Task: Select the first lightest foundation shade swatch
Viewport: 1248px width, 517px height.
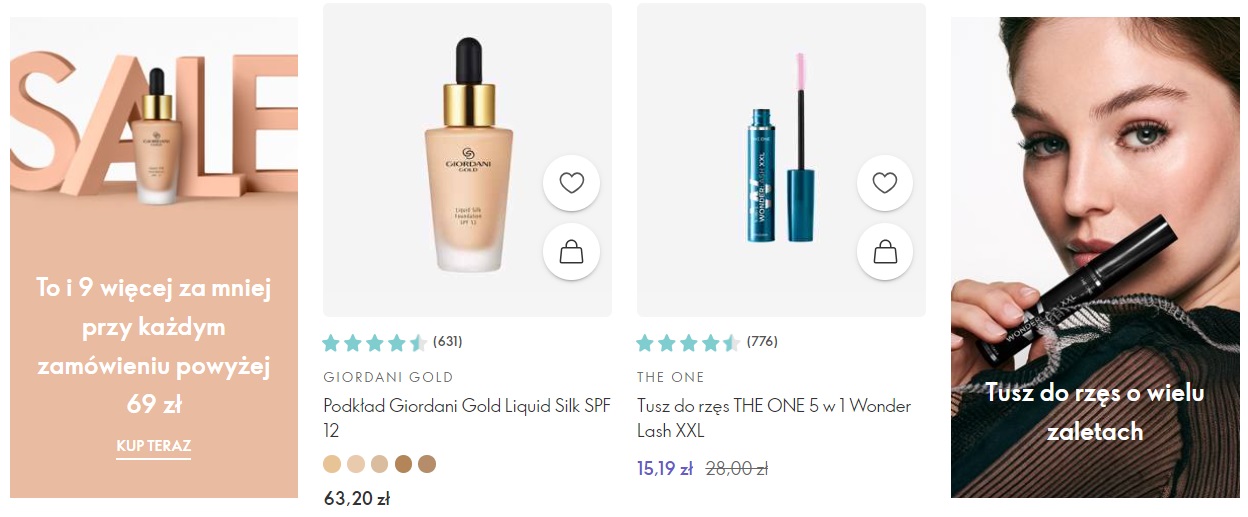Action: [332, 464]
